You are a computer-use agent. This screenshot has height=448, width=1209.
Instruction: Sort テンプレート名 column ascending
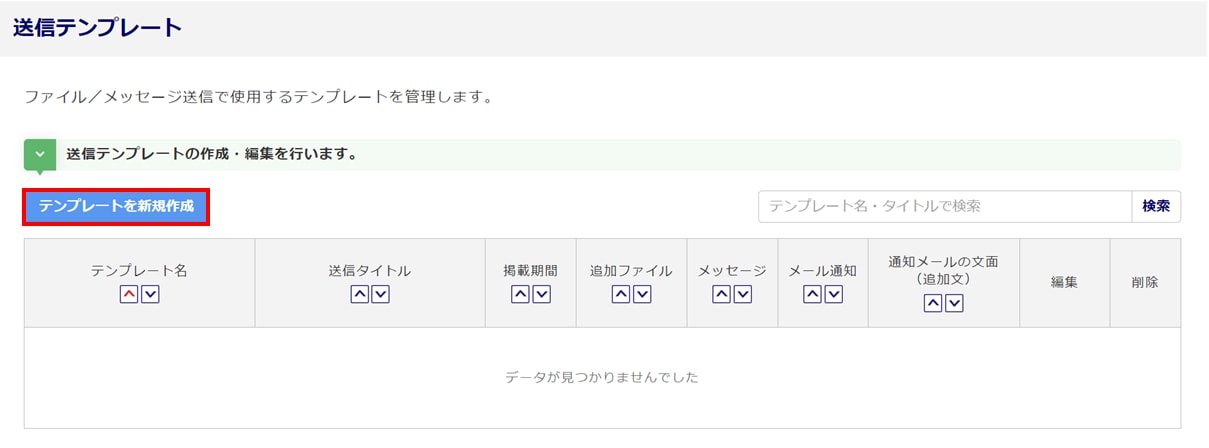[x=129, y=294]
